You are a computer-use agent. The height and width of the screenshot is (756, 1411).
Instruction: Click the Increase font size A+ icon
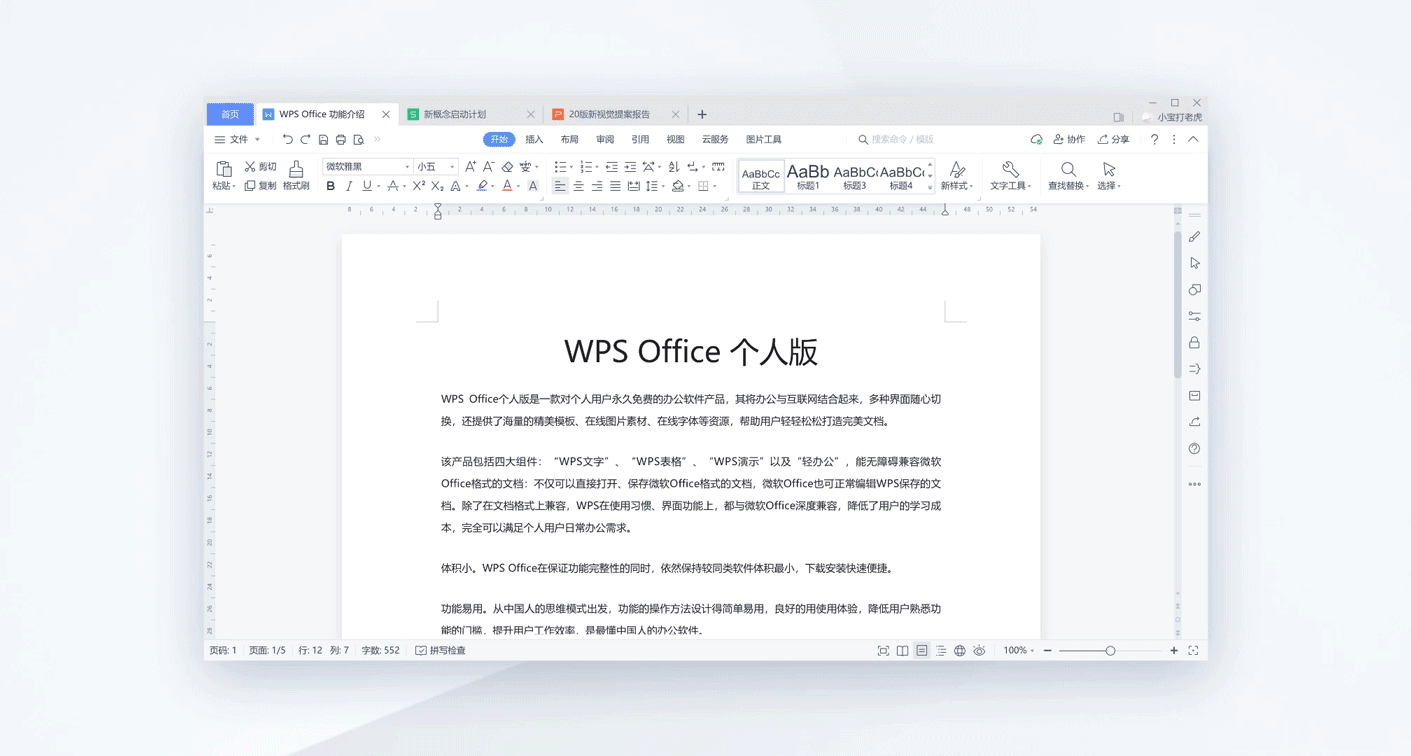pos(470,167)
